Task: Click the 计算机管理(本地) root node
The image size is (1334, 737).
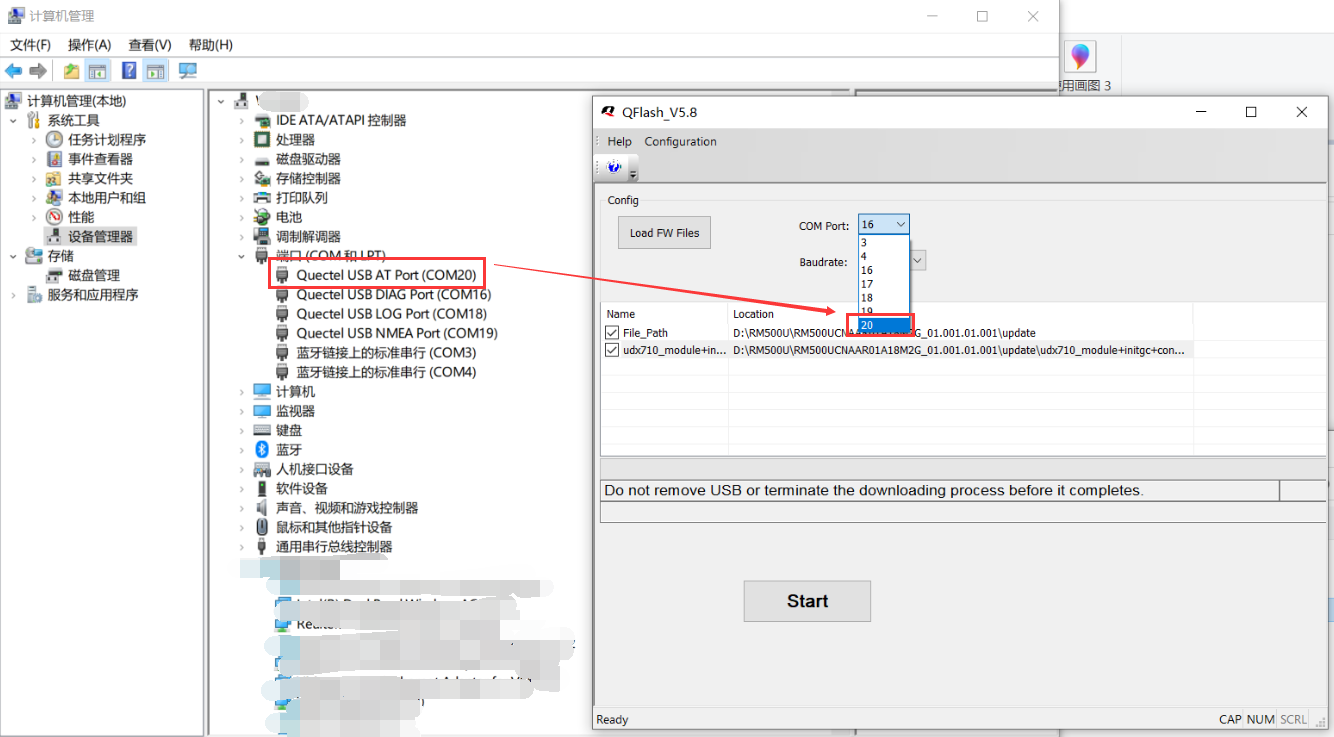Action: 76,101
